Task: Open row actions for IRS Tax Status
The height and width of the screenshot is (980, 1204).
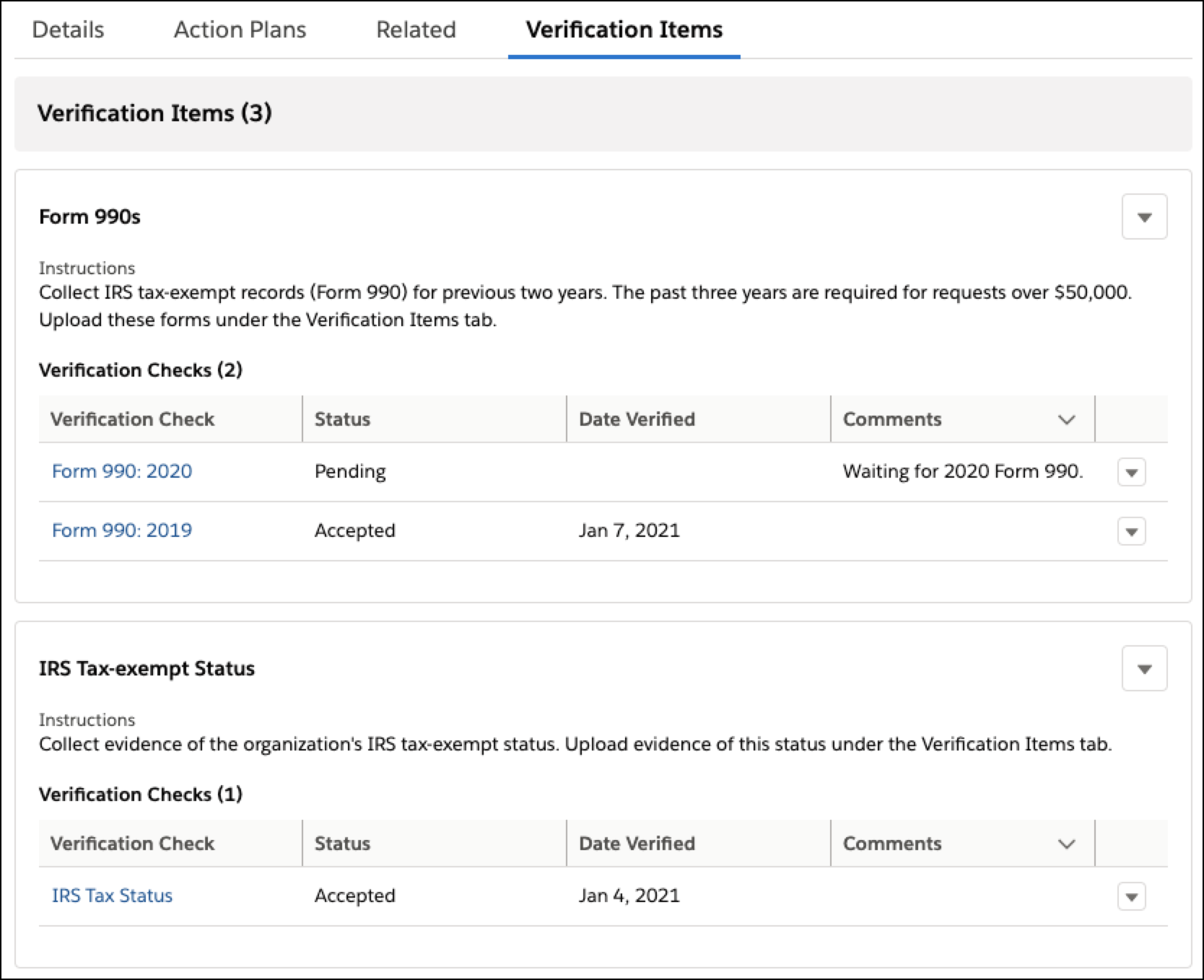Action: click(1132, 896)
